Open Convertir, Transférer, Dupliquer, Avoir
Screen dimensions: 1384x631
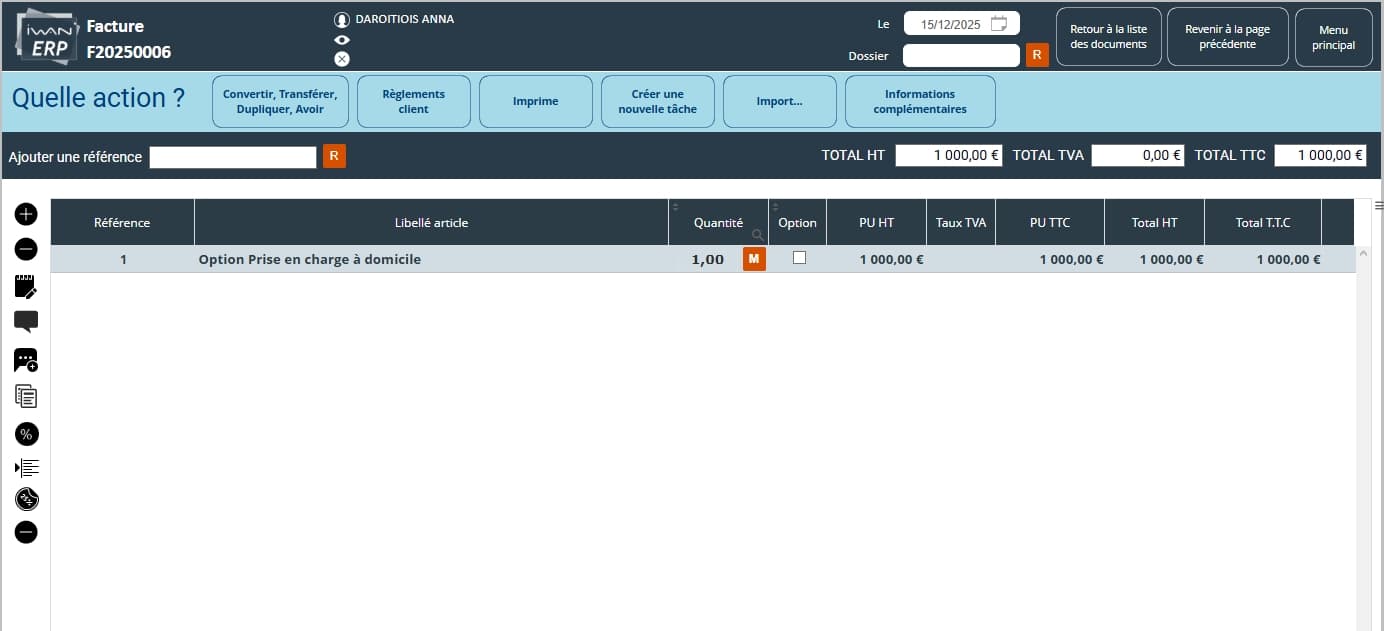click(280, 102)
